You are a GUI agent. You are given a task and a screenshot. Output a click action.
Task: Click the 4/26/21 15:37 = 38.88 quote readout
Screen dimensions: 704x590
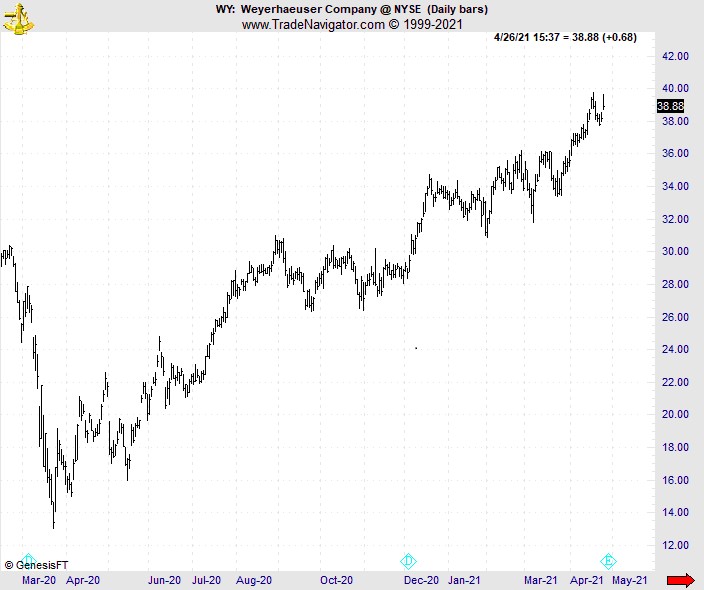[x=565, y=37]
